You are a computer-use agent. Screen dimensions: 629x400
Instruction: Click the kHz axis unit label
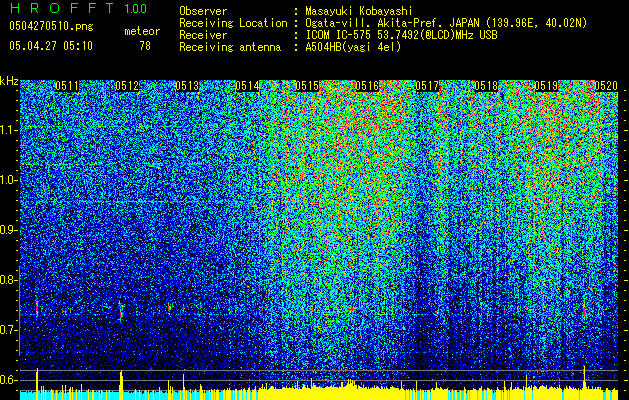(9, 82)
